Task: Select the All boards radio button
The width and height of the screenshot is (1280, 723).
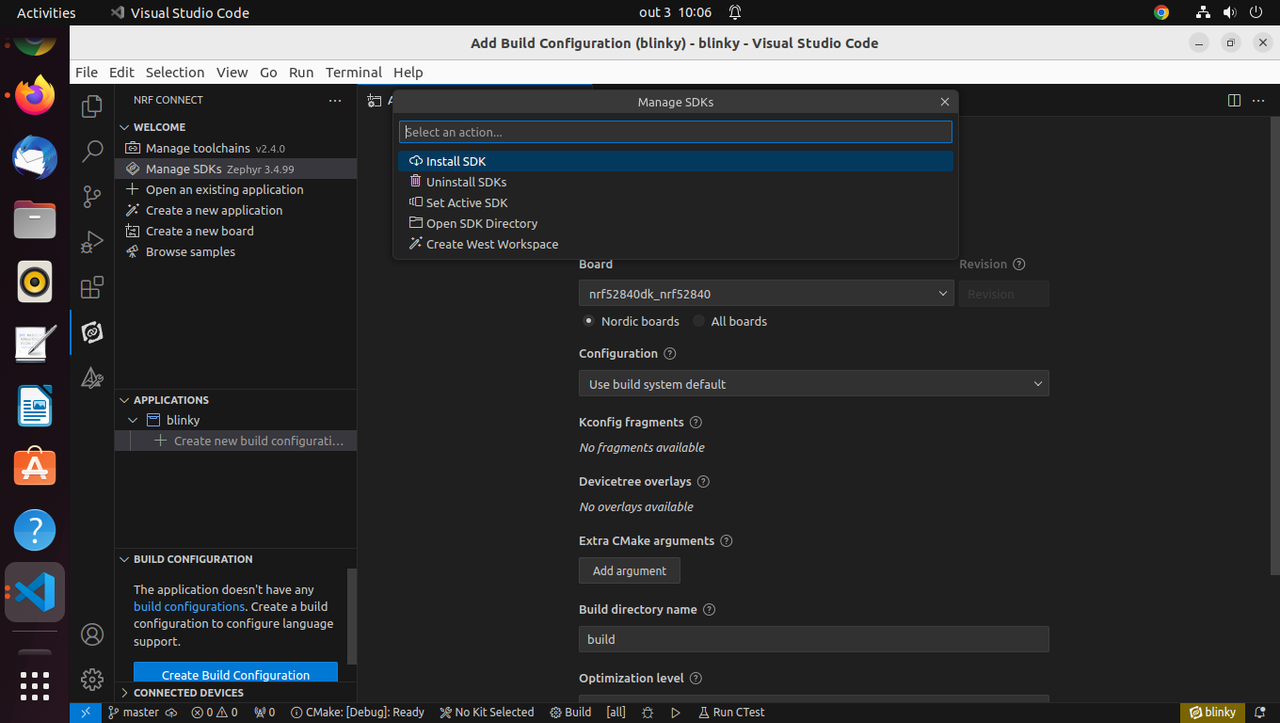Action: (699, 321)
